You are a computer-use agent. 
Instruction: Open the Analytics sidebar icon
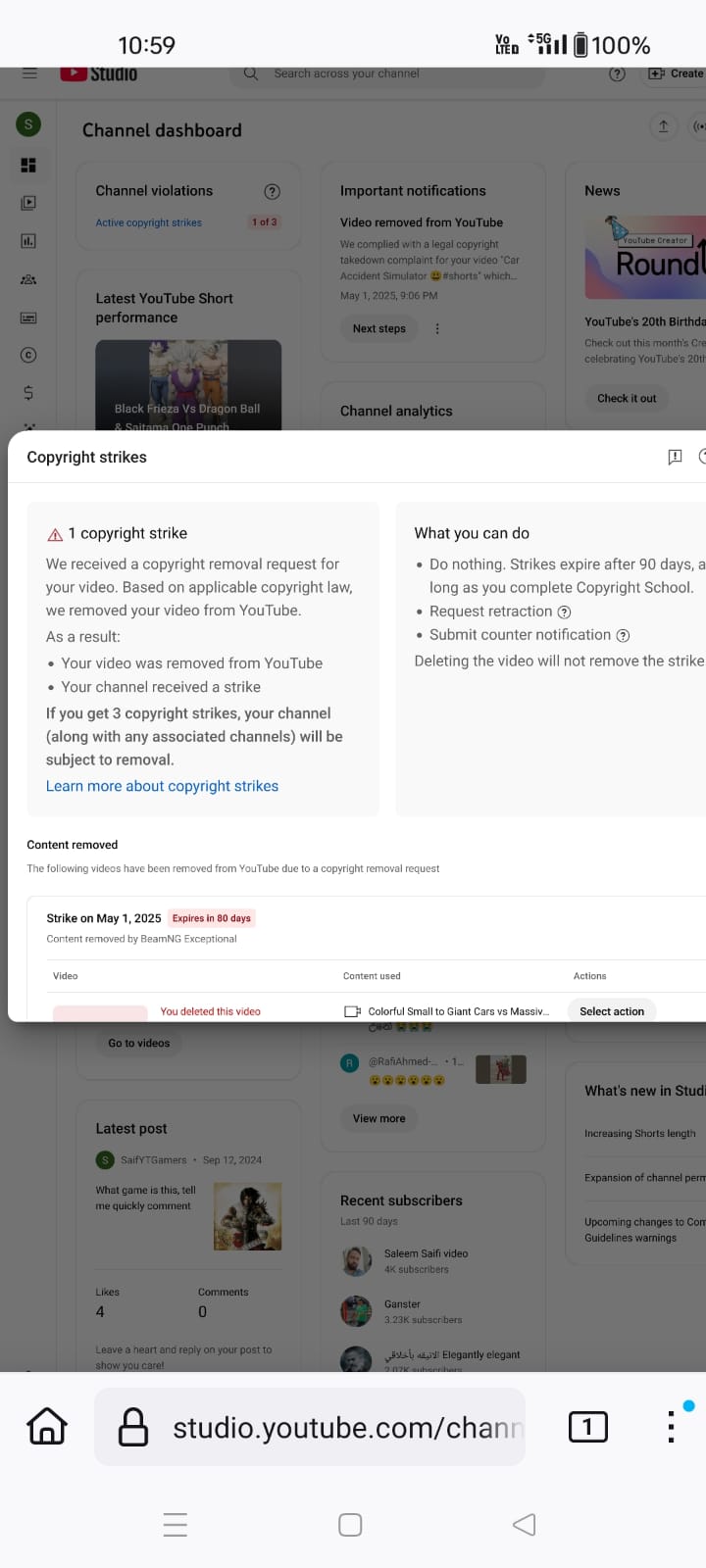click(x=28, y=240)
